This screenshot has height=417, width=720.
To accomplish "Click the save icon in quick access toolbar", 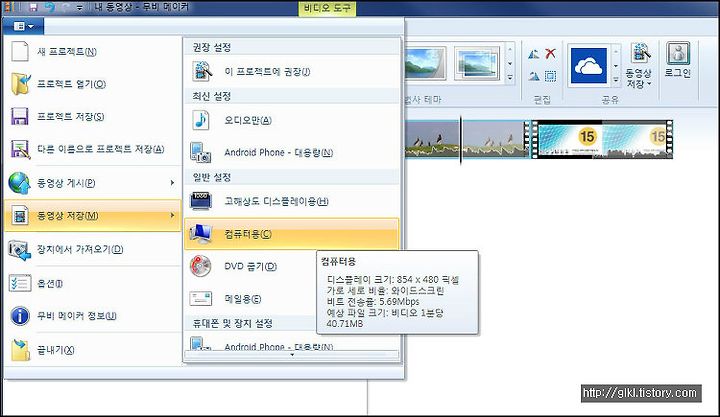I will coord(34,7).
